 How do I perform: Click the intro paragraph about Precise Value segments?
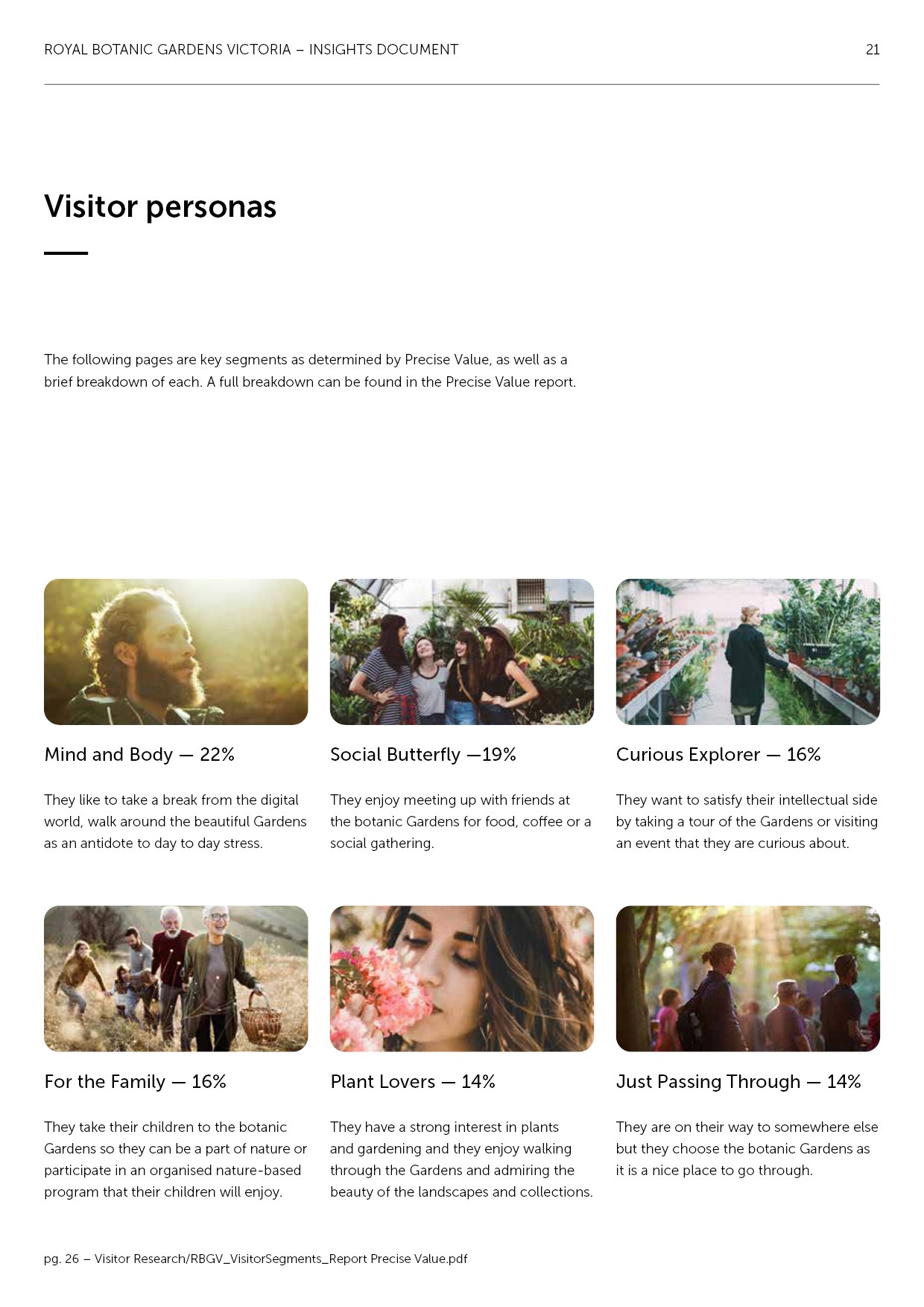pos(310,370)
